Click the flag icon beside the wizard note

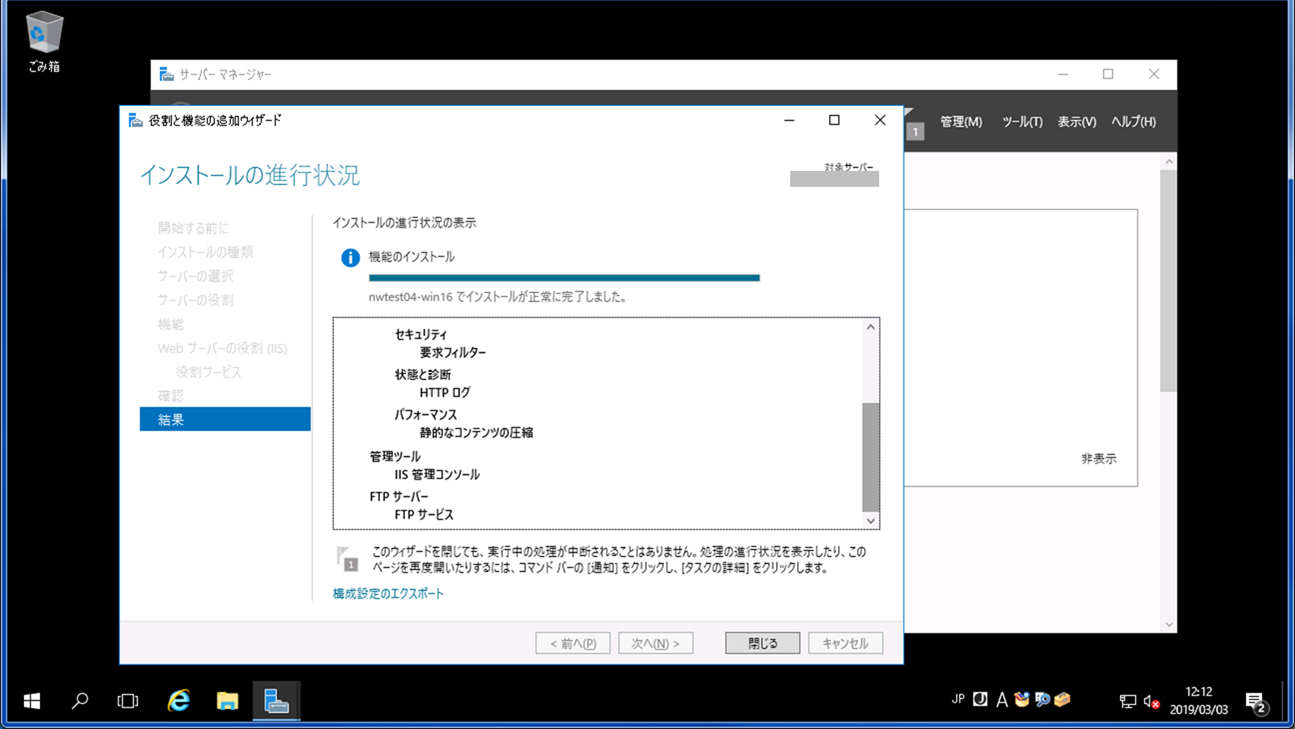347,558
